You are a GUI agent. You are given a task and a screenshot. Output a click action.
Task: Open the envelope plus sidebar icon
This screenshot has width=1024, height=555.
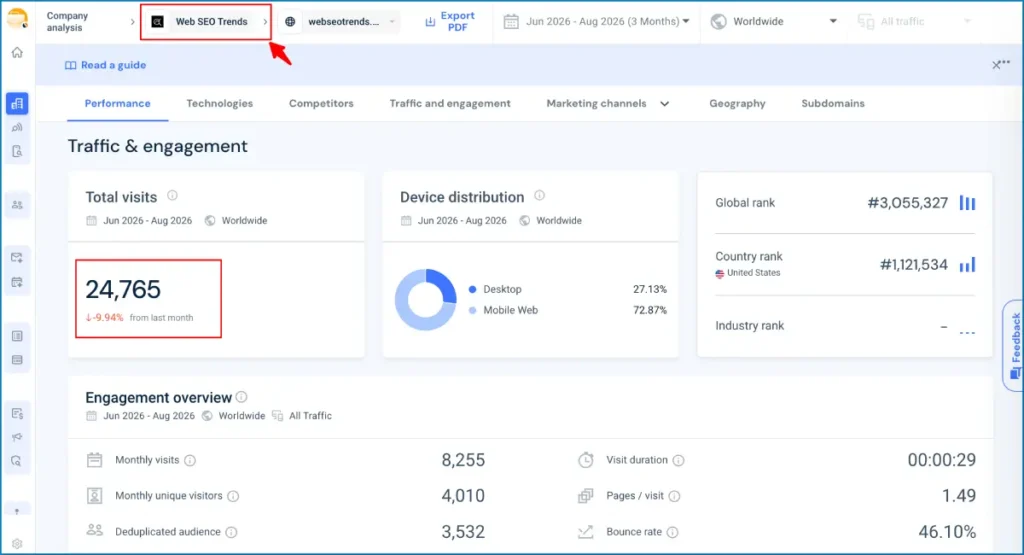point(17,257)
